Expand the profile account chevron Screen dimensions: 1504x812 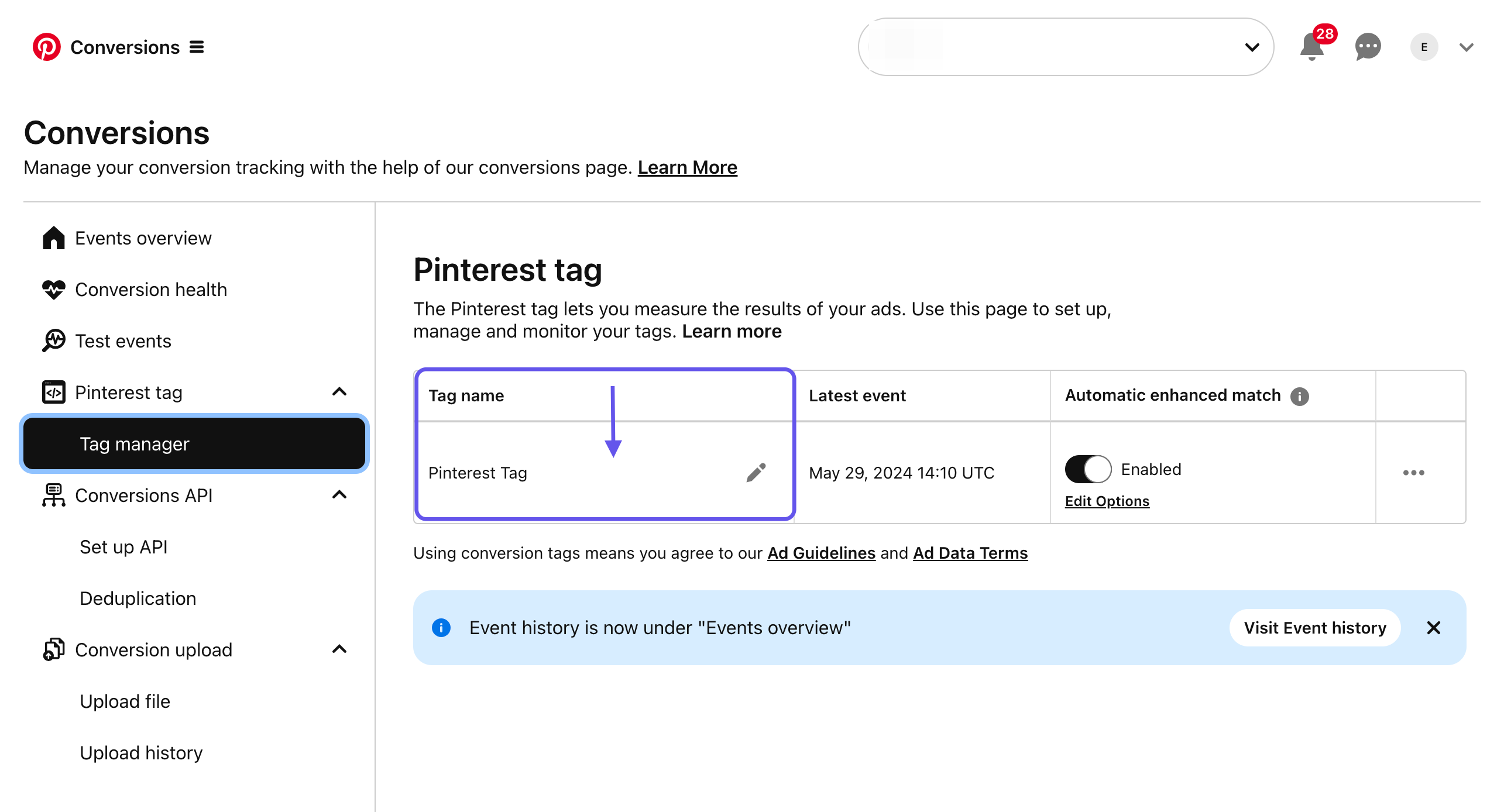point(1466,47)
